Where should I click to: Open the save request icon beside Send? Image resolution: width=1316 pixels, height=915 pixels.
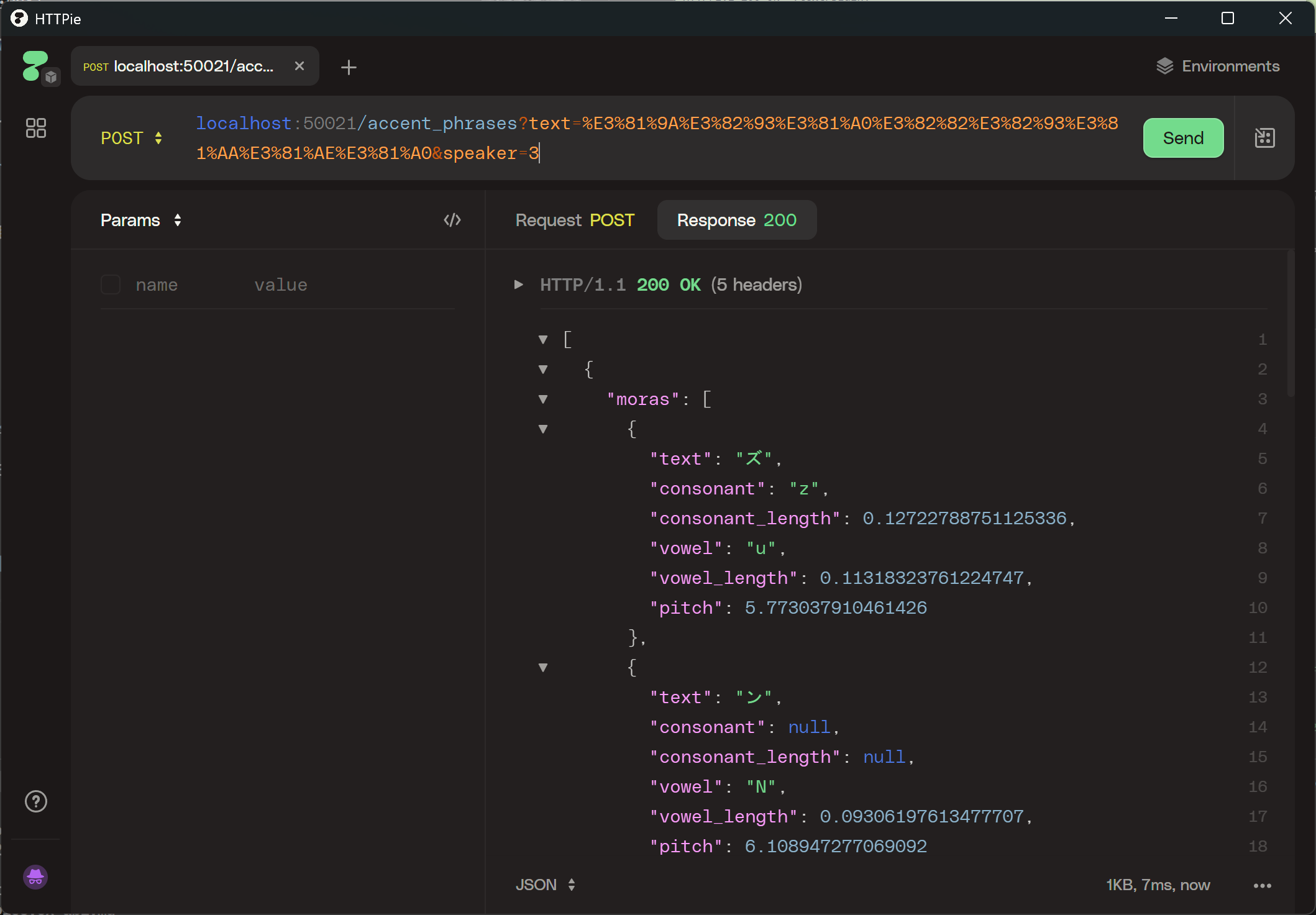(1264, 138)
